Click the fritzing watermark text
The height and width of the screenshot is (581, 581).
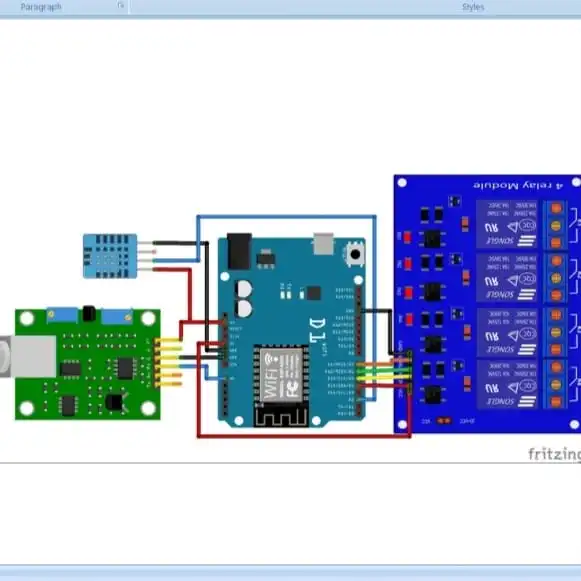click(x=554, y=454)
